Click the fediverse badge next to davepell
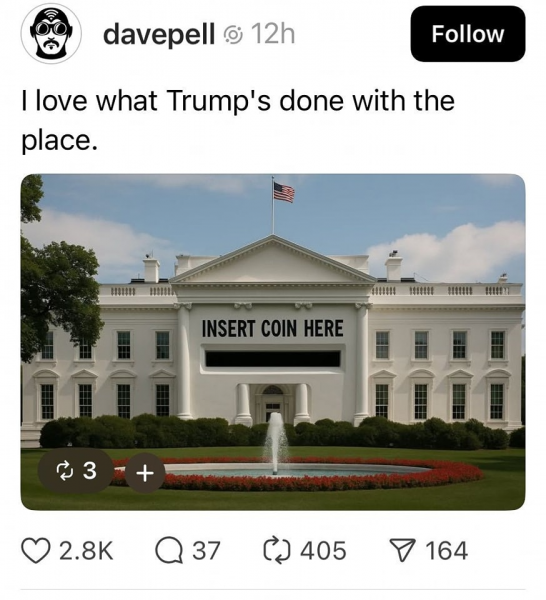The width and height of the screenshot is (546, 600). point(233,35)
